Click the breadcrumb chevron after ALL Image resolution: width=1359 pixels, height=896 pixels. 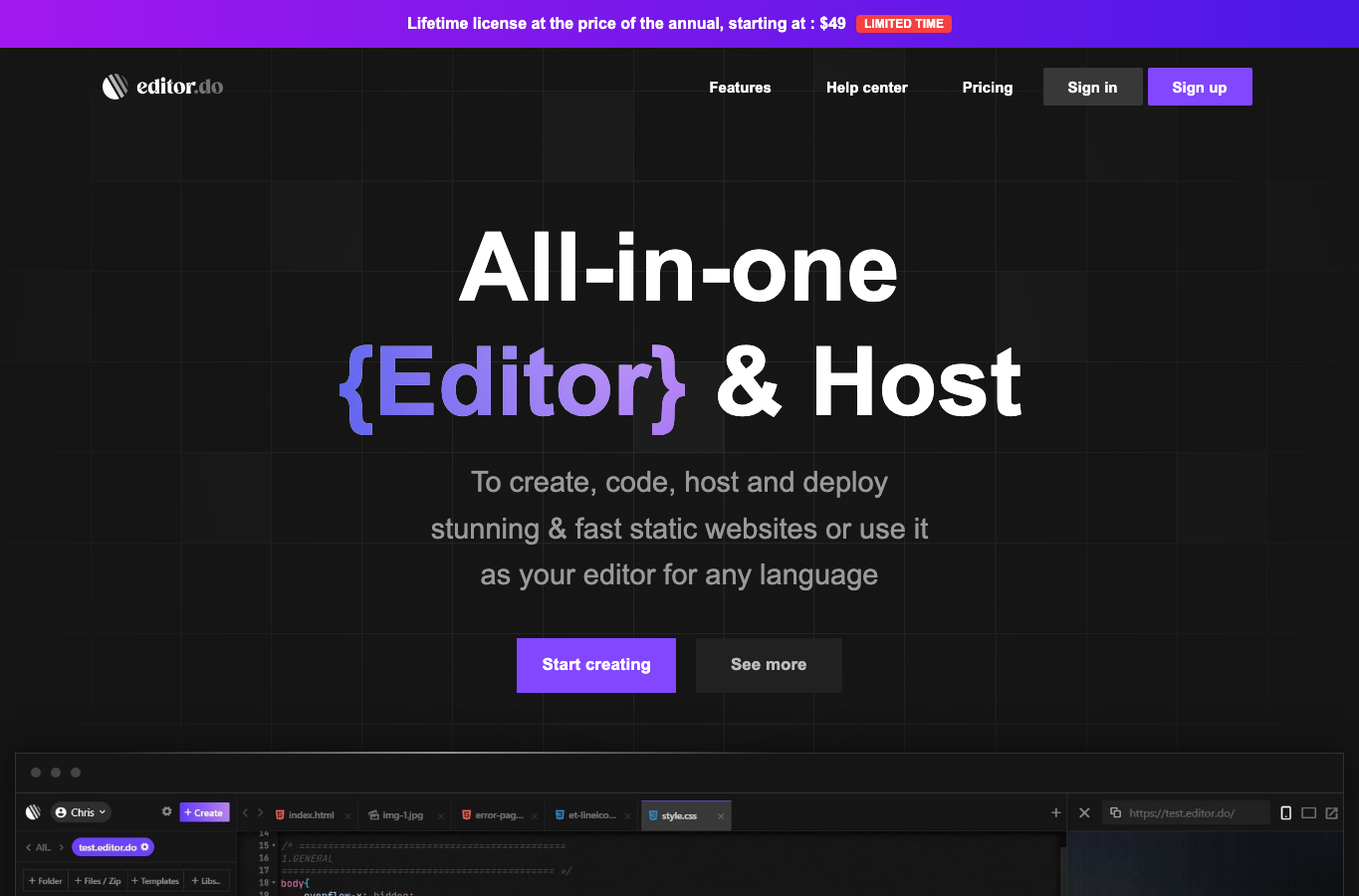[x=62, y=847]
